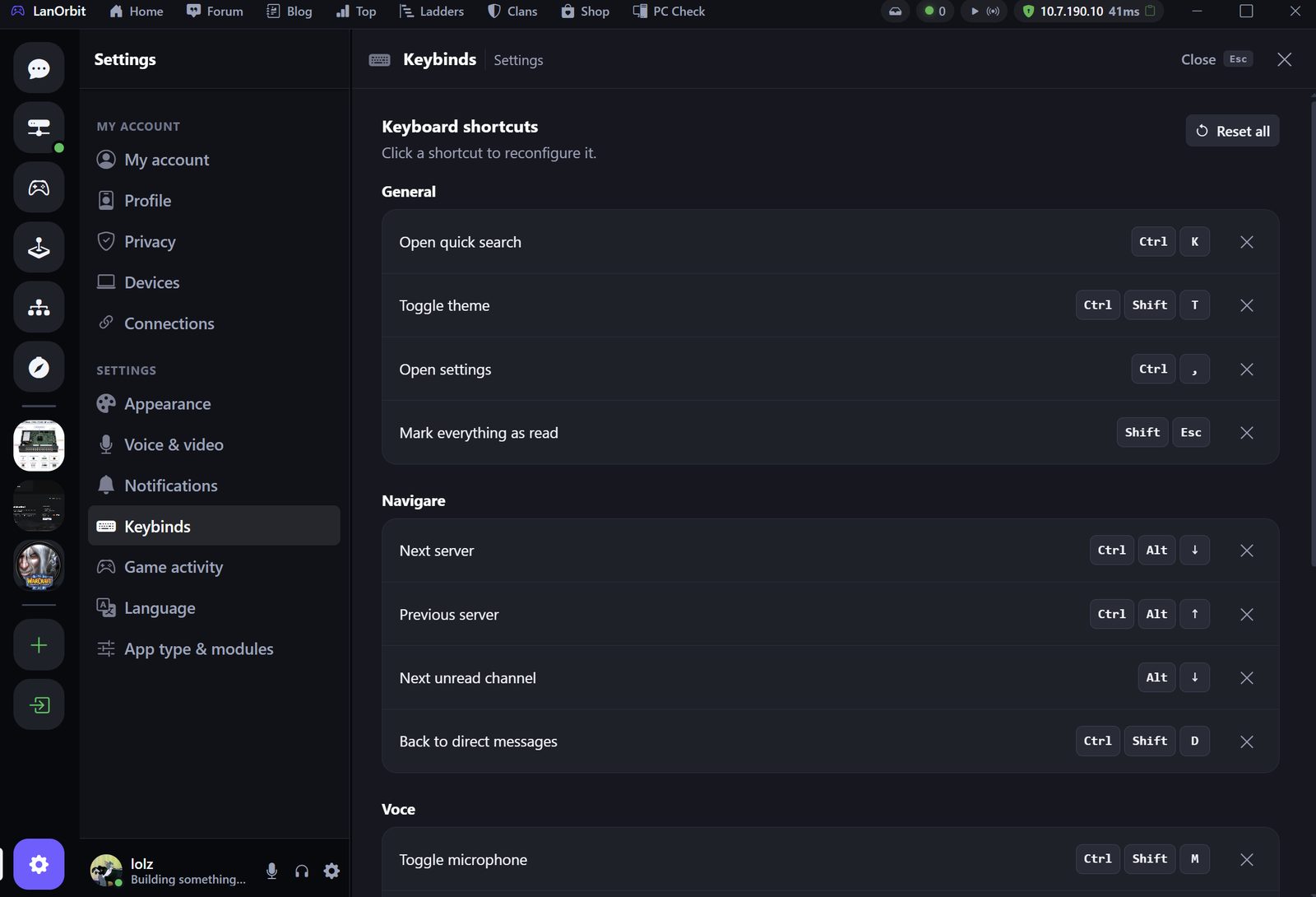
Task: Toggle headphones deafen in user panel
Action: [x=302, y=871]
